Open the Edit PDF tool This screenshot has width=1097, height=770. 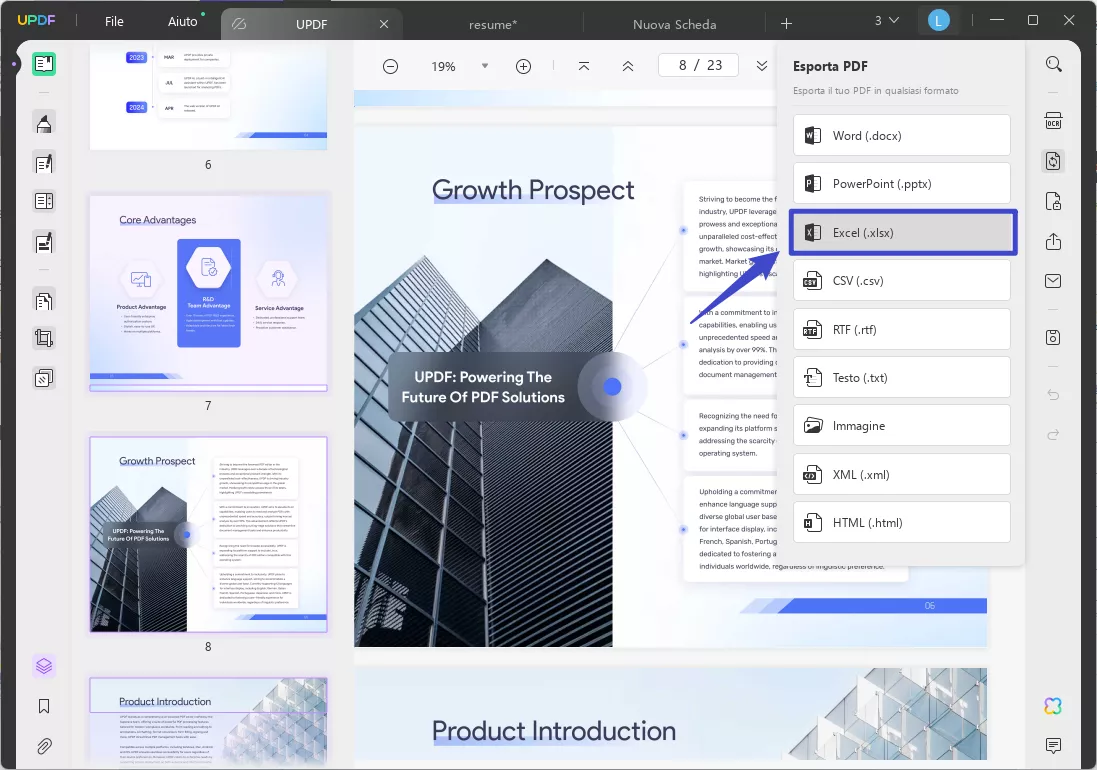tap(43, 164)
